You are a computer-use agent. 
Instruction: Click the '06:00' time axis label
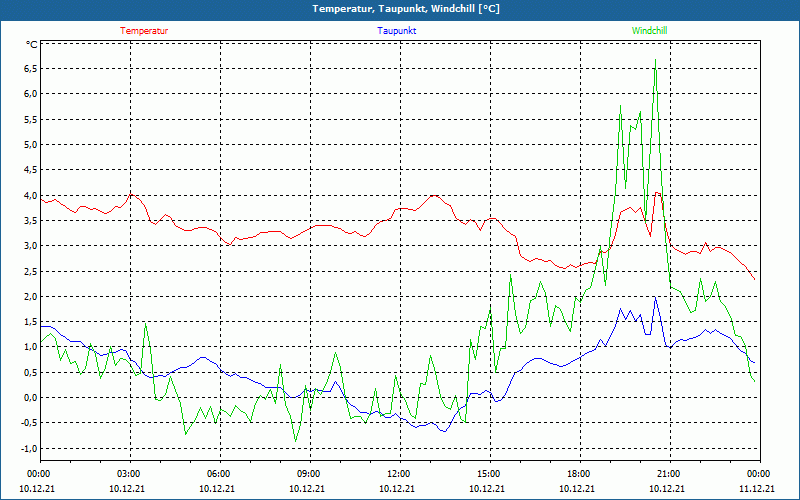coord(219,474)
